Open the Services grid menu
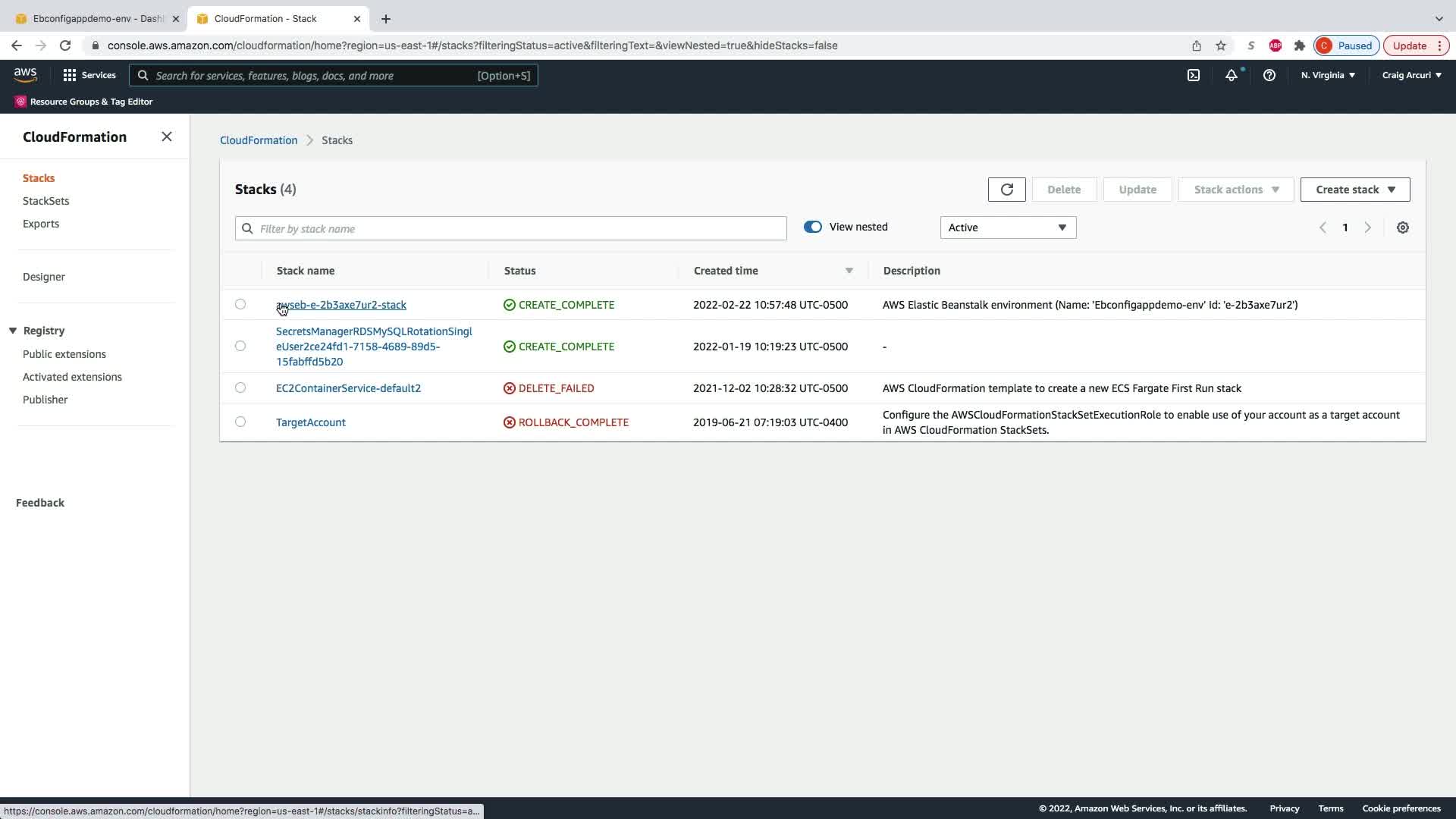 (x=89, y=75)
